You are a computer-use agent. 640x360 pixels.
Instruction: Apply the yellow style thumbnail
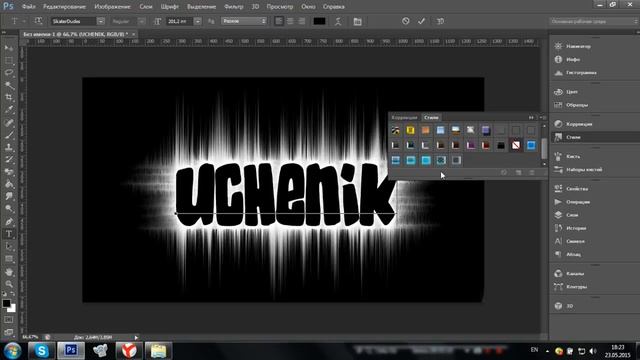(410, 130)
